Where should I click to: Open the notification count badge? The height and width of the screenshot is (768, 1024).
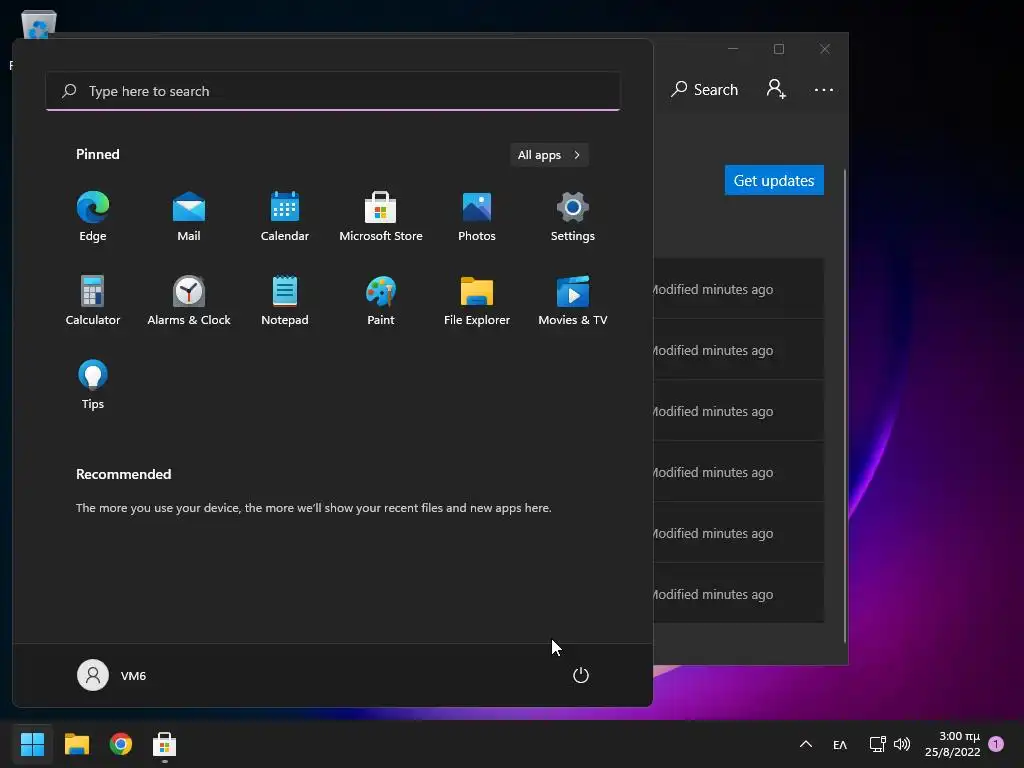(996, 743)
